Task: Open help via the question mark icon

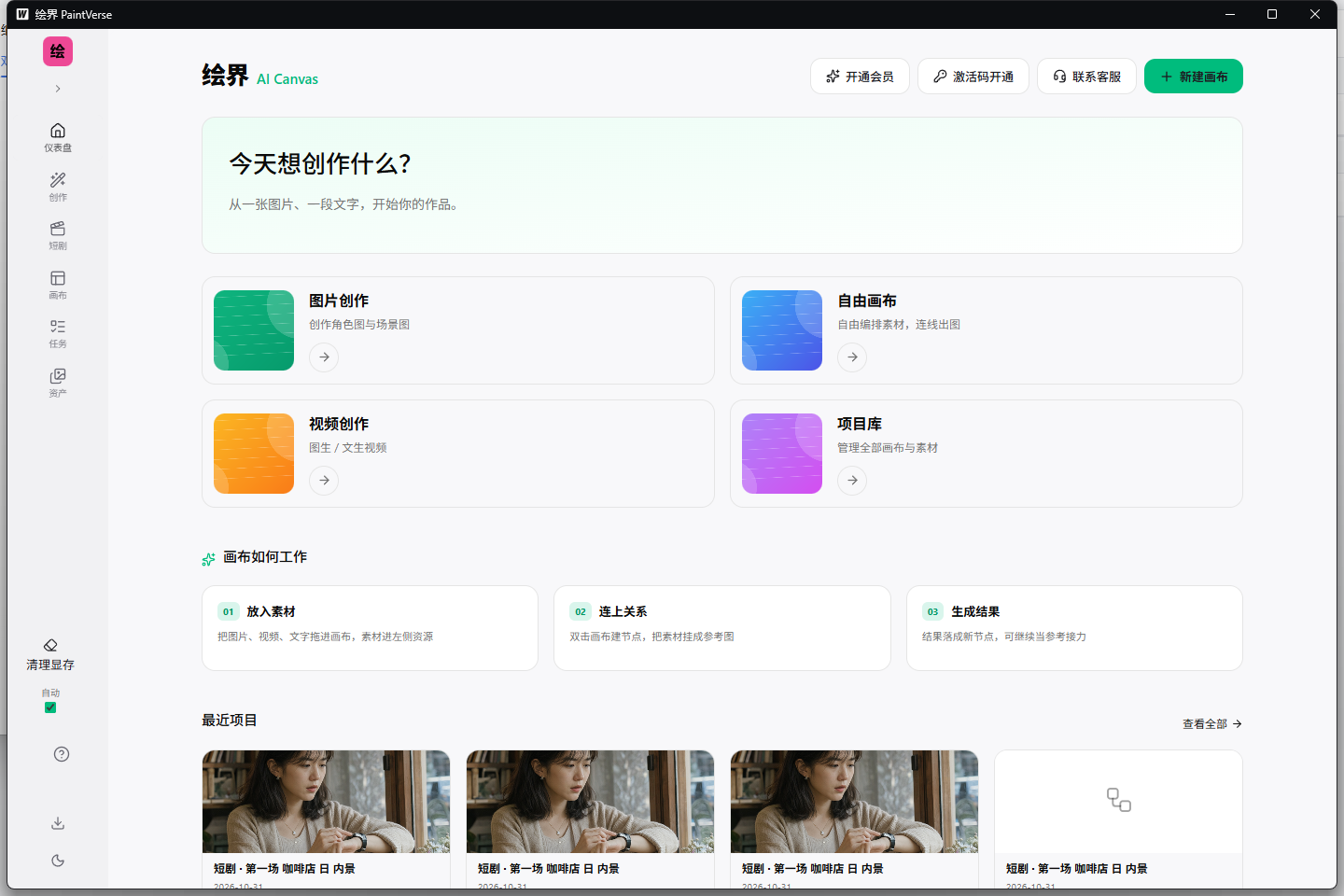Action: point(62,754)
